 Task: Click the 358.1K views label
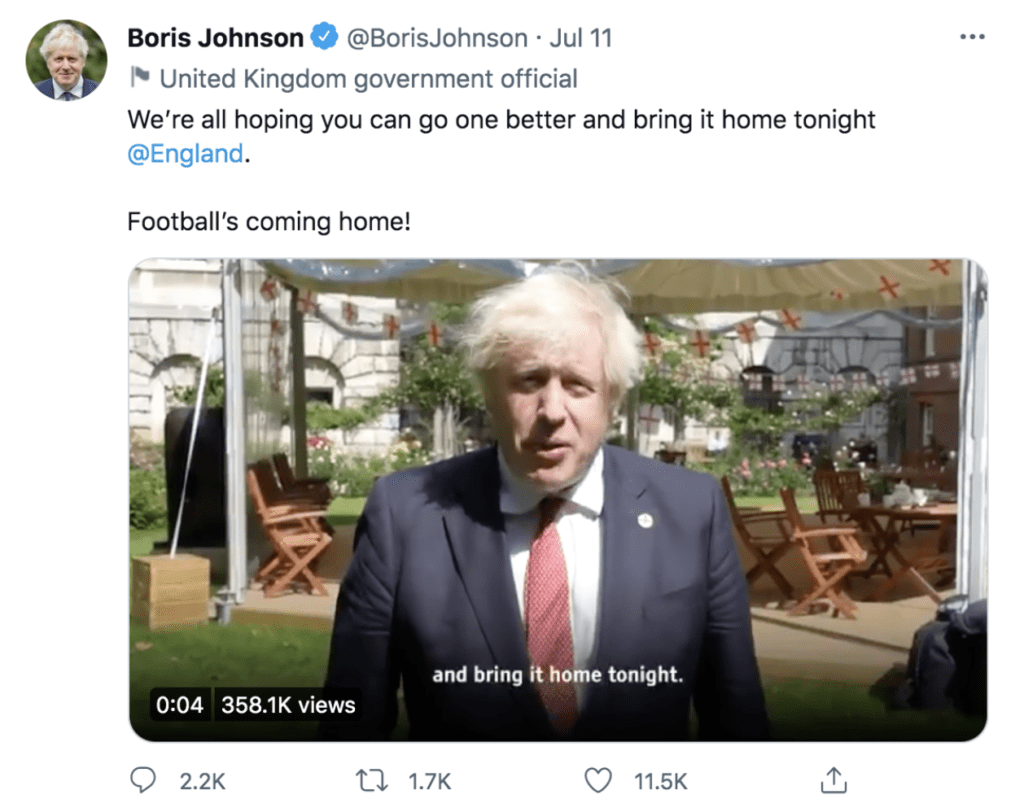coord(288,705)
